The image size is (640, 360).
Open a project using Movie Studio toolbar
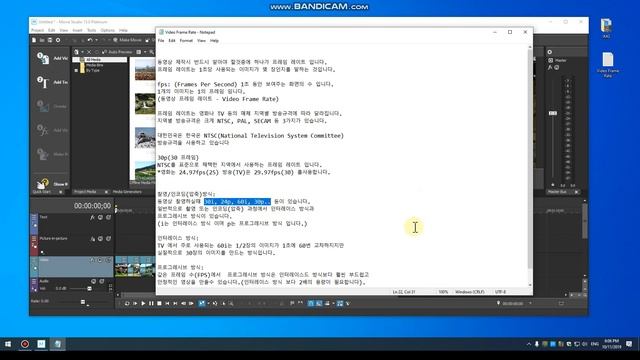click(42, 40)
